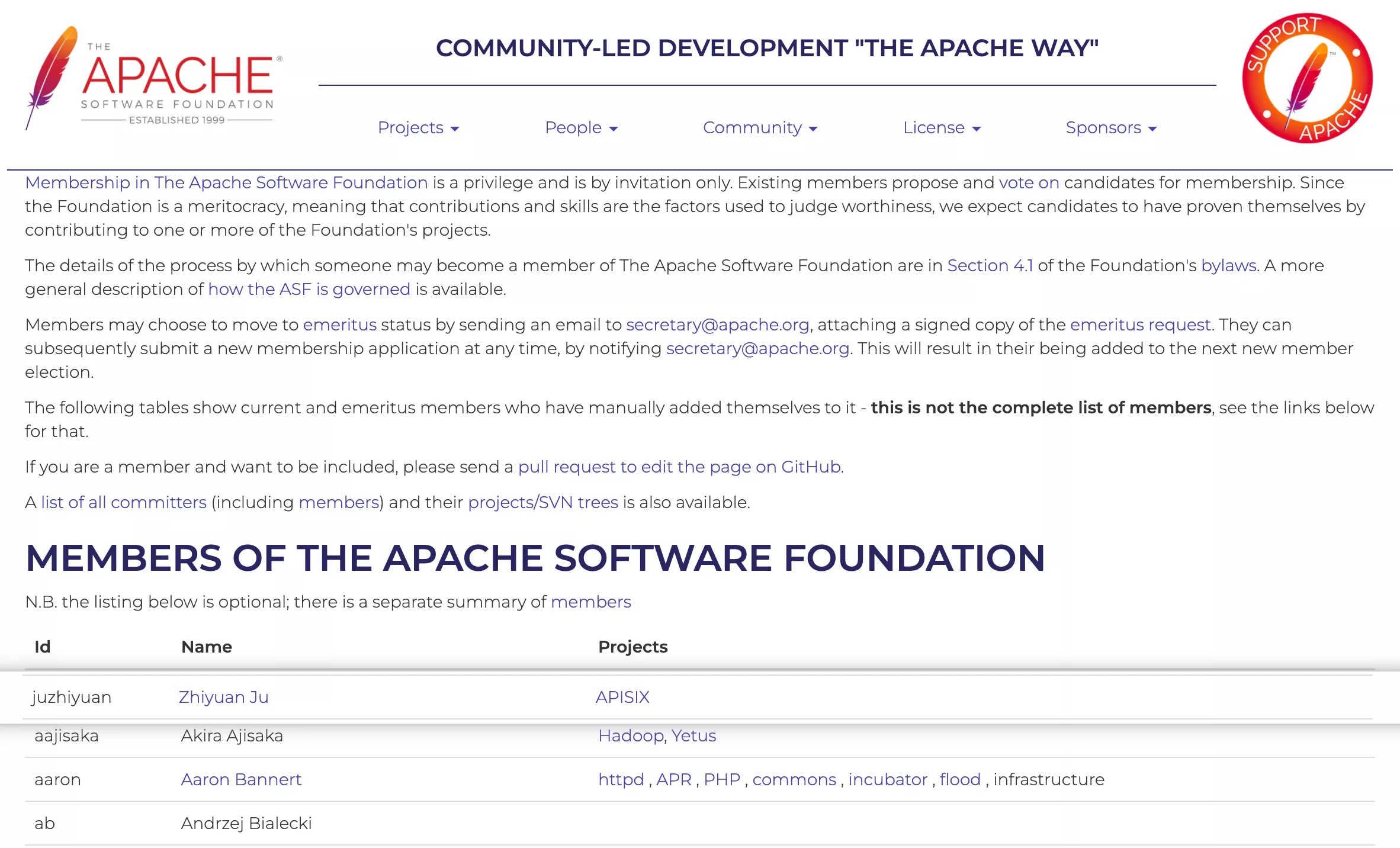
Task: Click the infrastructure text in aaron row
Action: [1049, 779]
